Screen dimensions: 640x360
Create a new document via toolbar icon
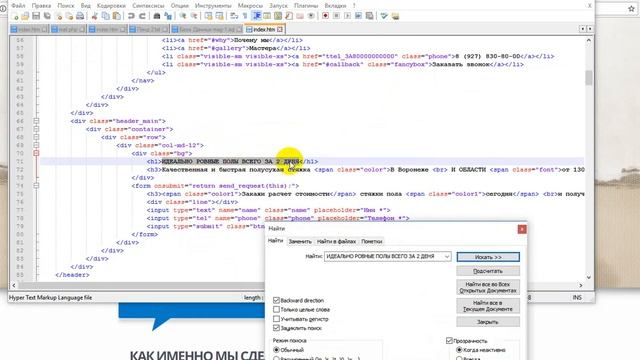pos(16,16)
